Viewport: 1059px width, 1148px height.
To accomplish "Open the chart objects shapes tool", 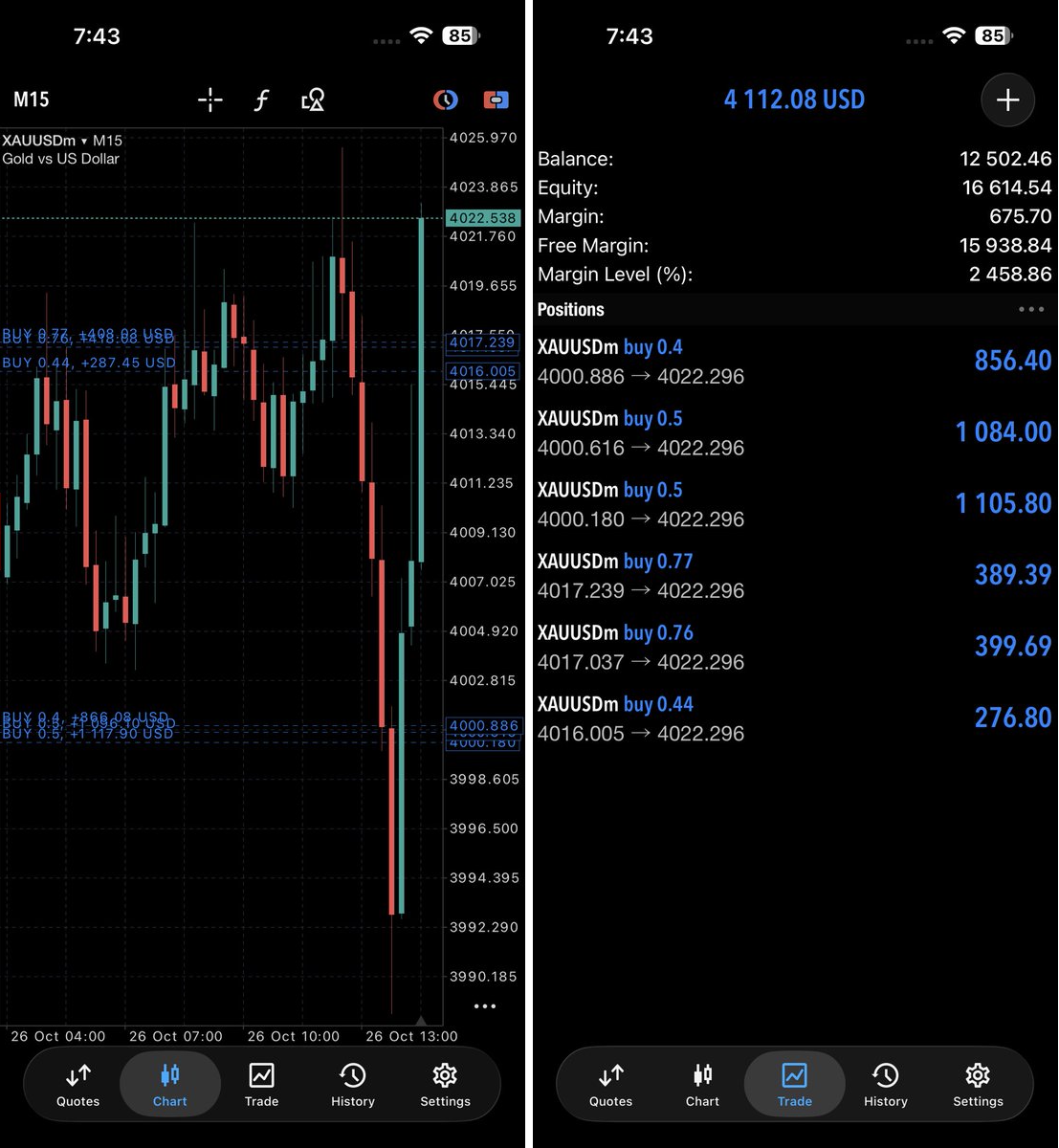I will pos(313,99).
